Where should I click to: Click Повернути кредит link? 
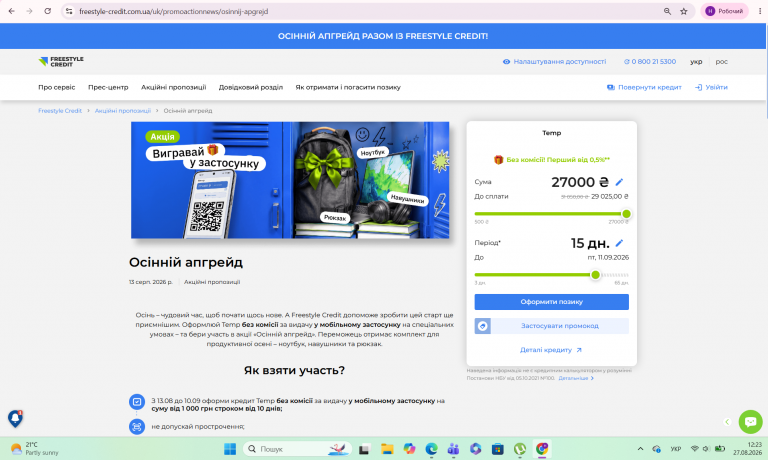click(x=644, y=87)
